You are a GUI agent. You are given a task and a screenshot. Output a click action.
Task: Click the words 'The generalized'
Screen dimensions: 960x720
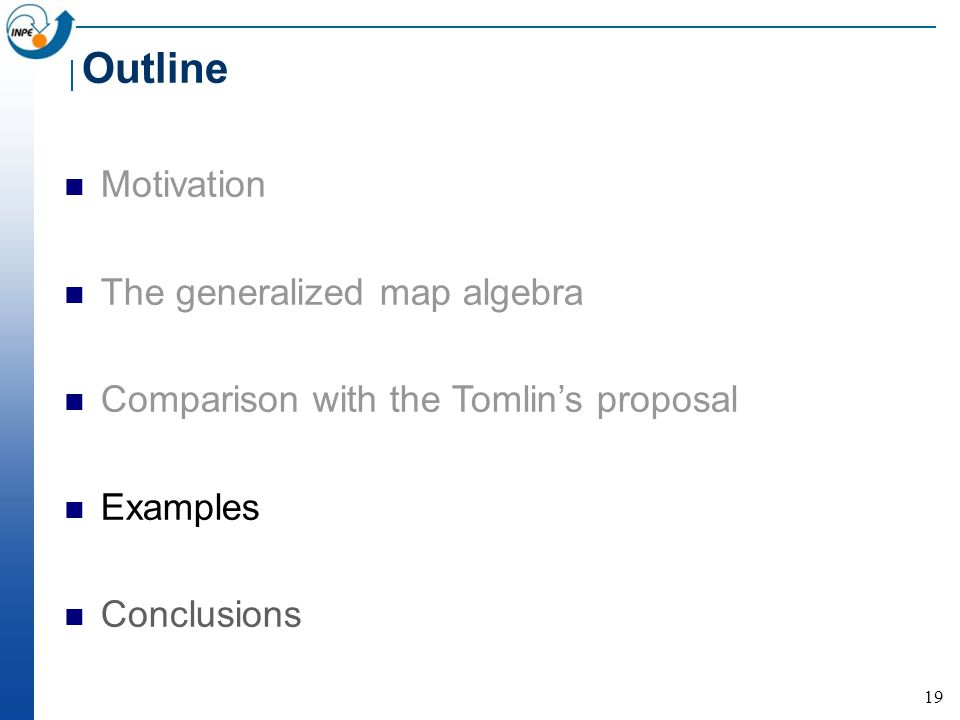(232, 293)
